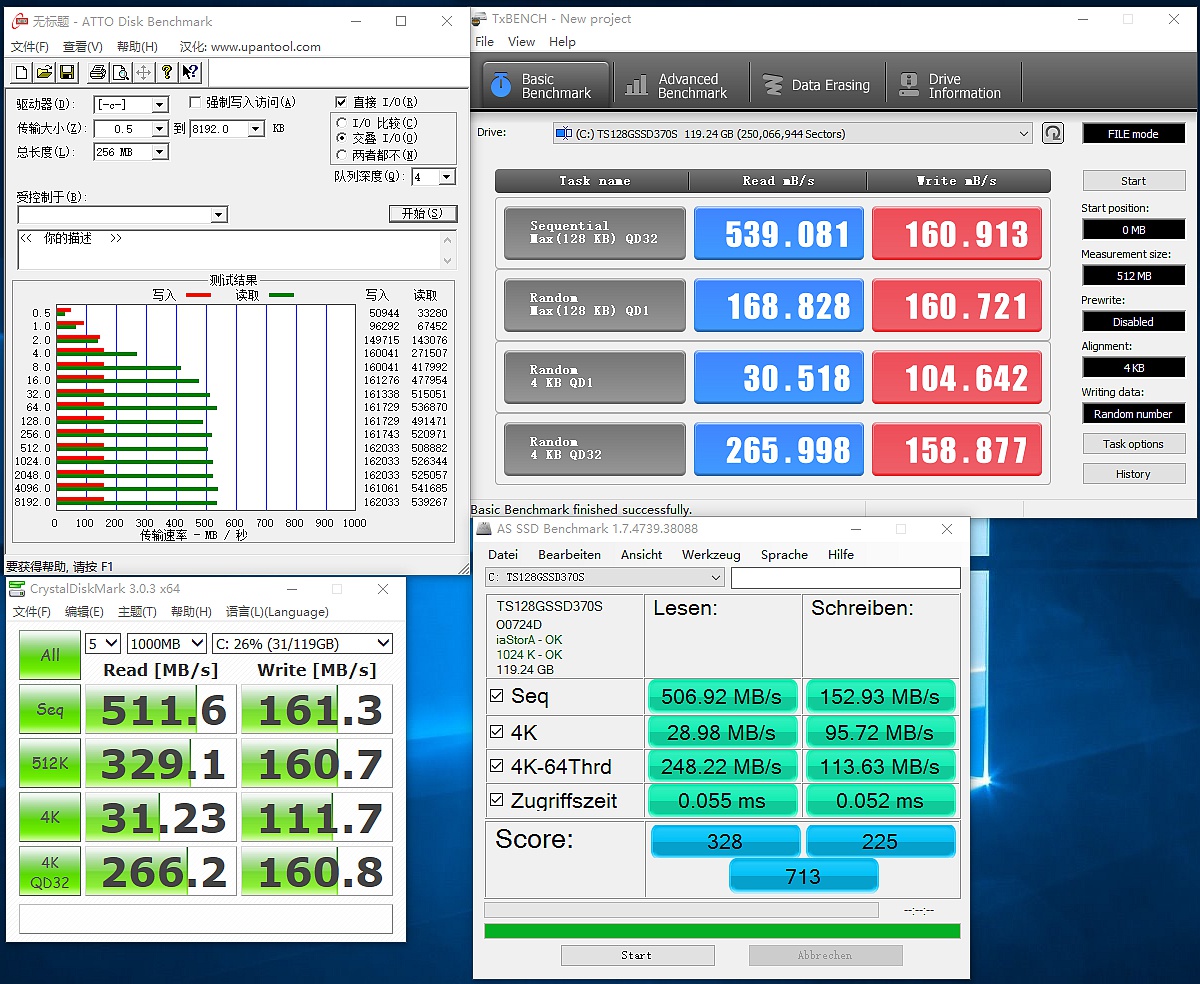Click the context help arrow icon in ATTO

point(190,72)
